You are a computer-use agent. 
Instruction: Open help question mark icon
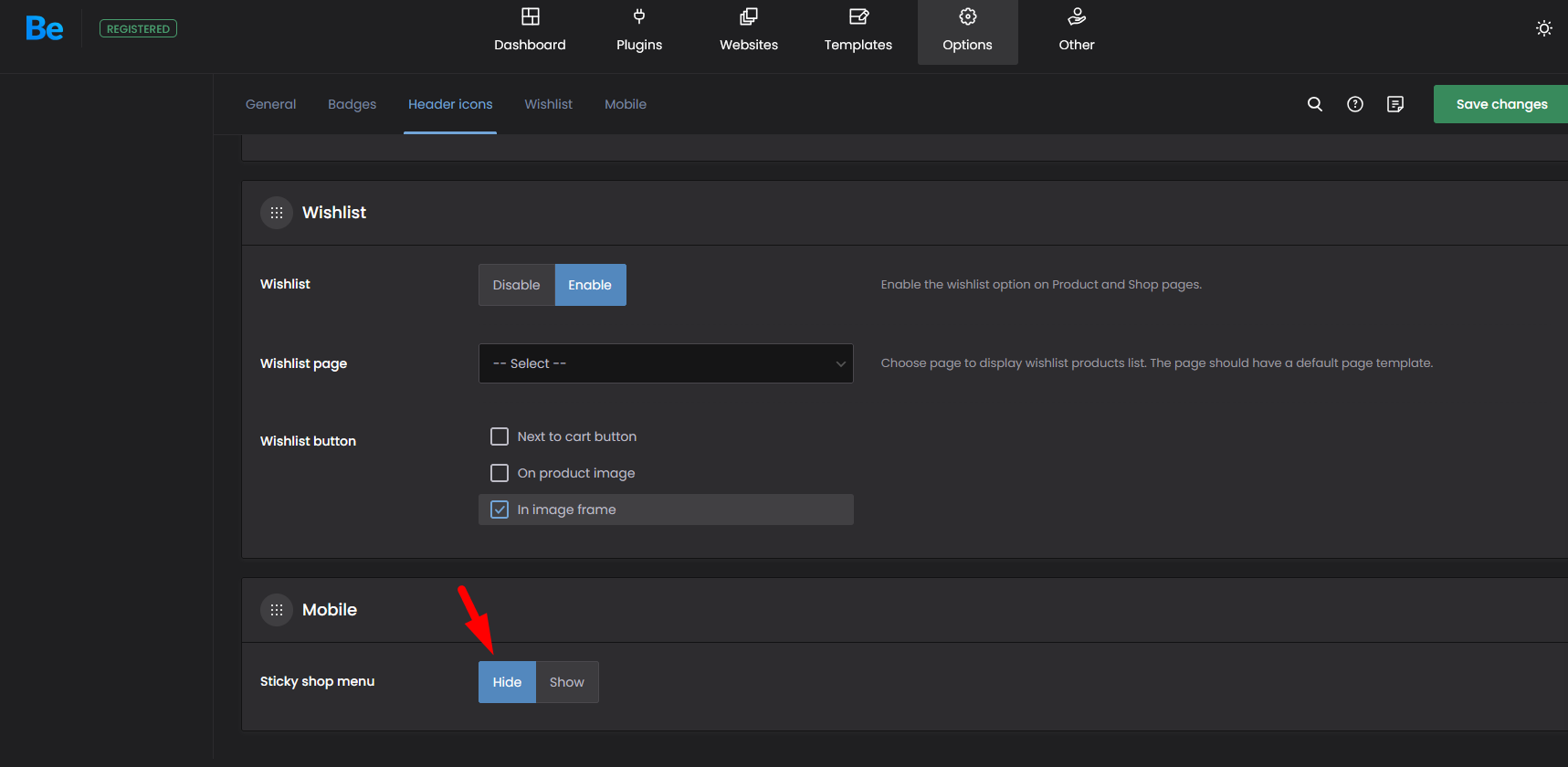tap(1355, 104)
